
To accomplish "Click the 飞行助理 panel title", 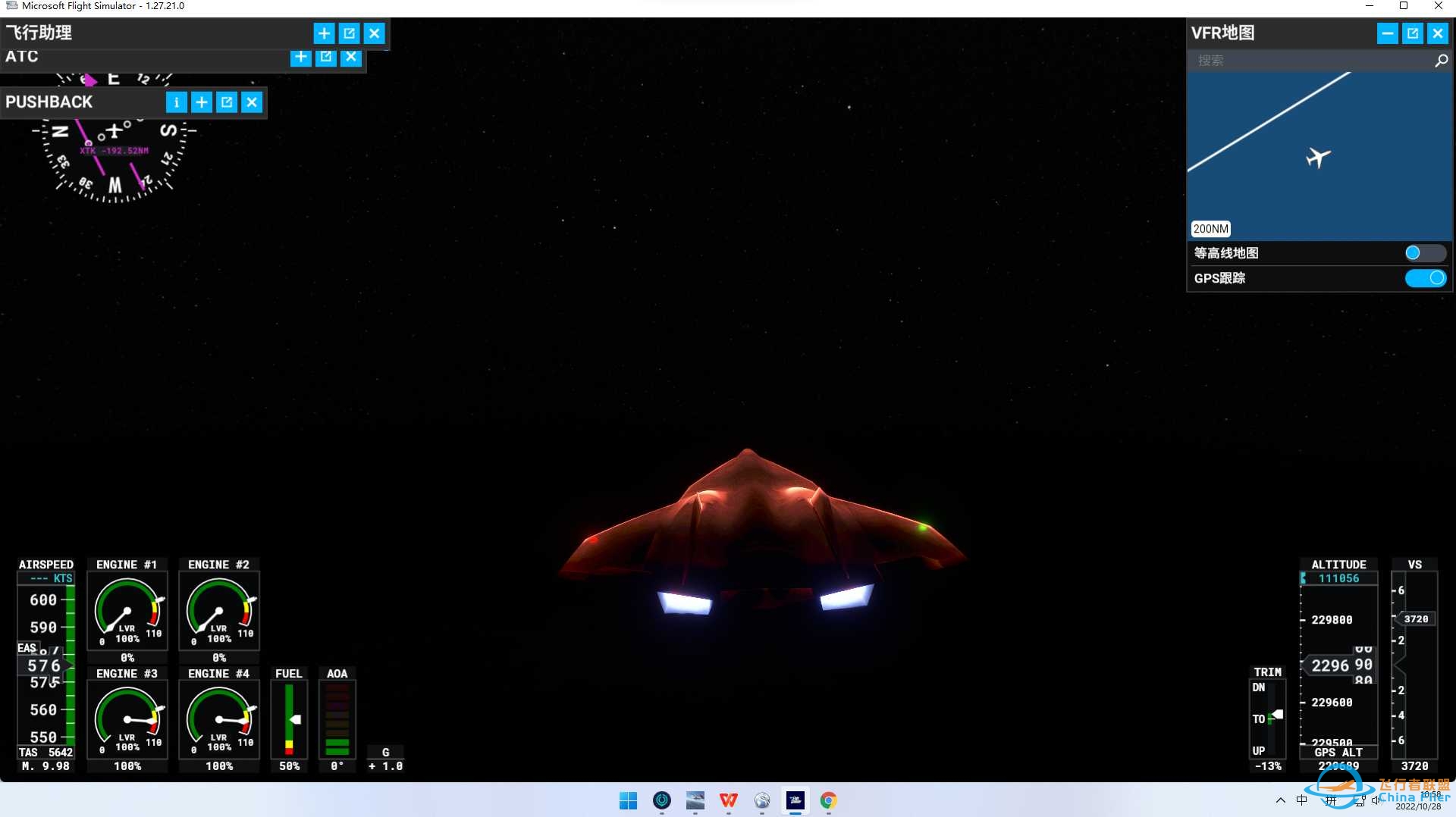I will pyautogui.click(x=39, y=33).
